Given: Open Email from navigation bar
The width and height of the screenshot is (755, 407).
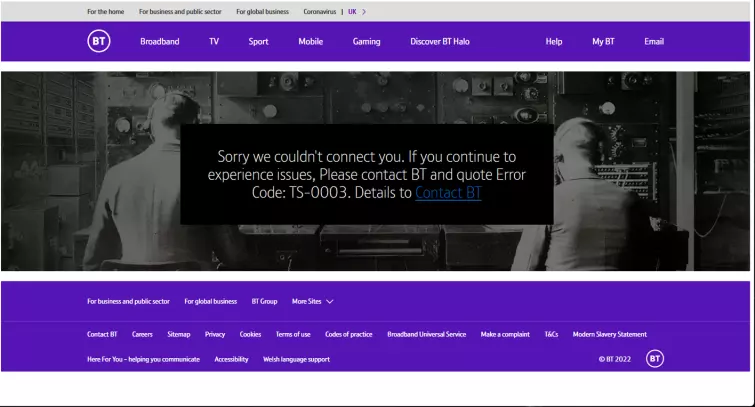Looking at the screenshot, I should coord(654,41).
